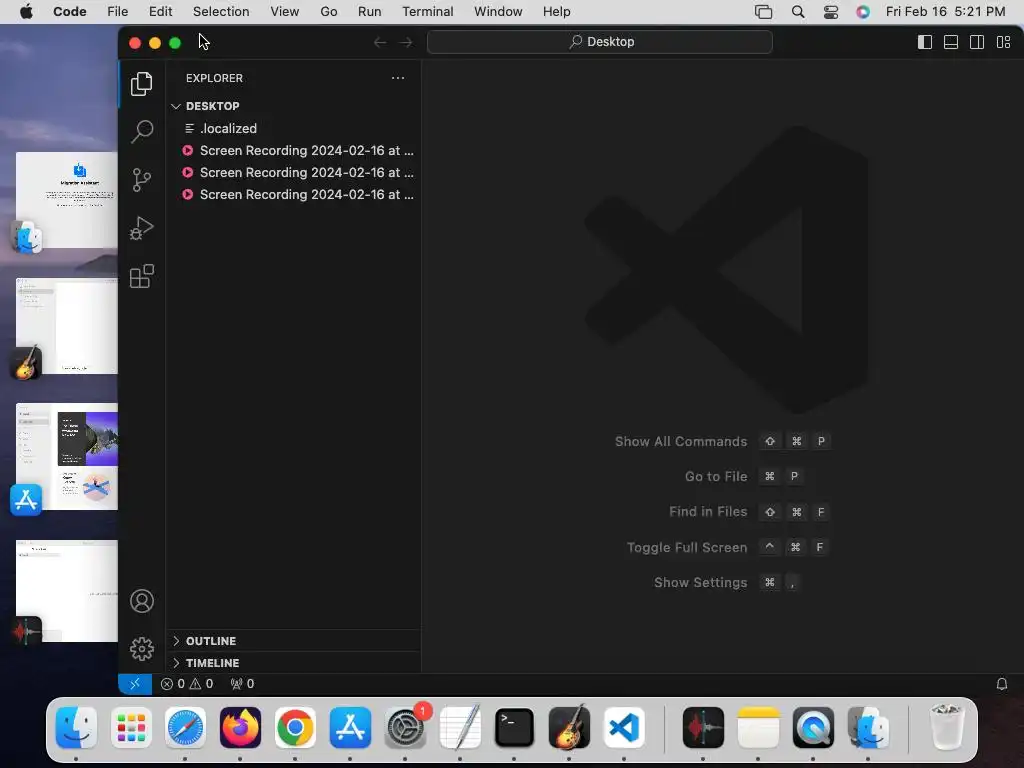1024x768 pixels.
Task: Open the Accounts menu icon
Action: (141, 601)
